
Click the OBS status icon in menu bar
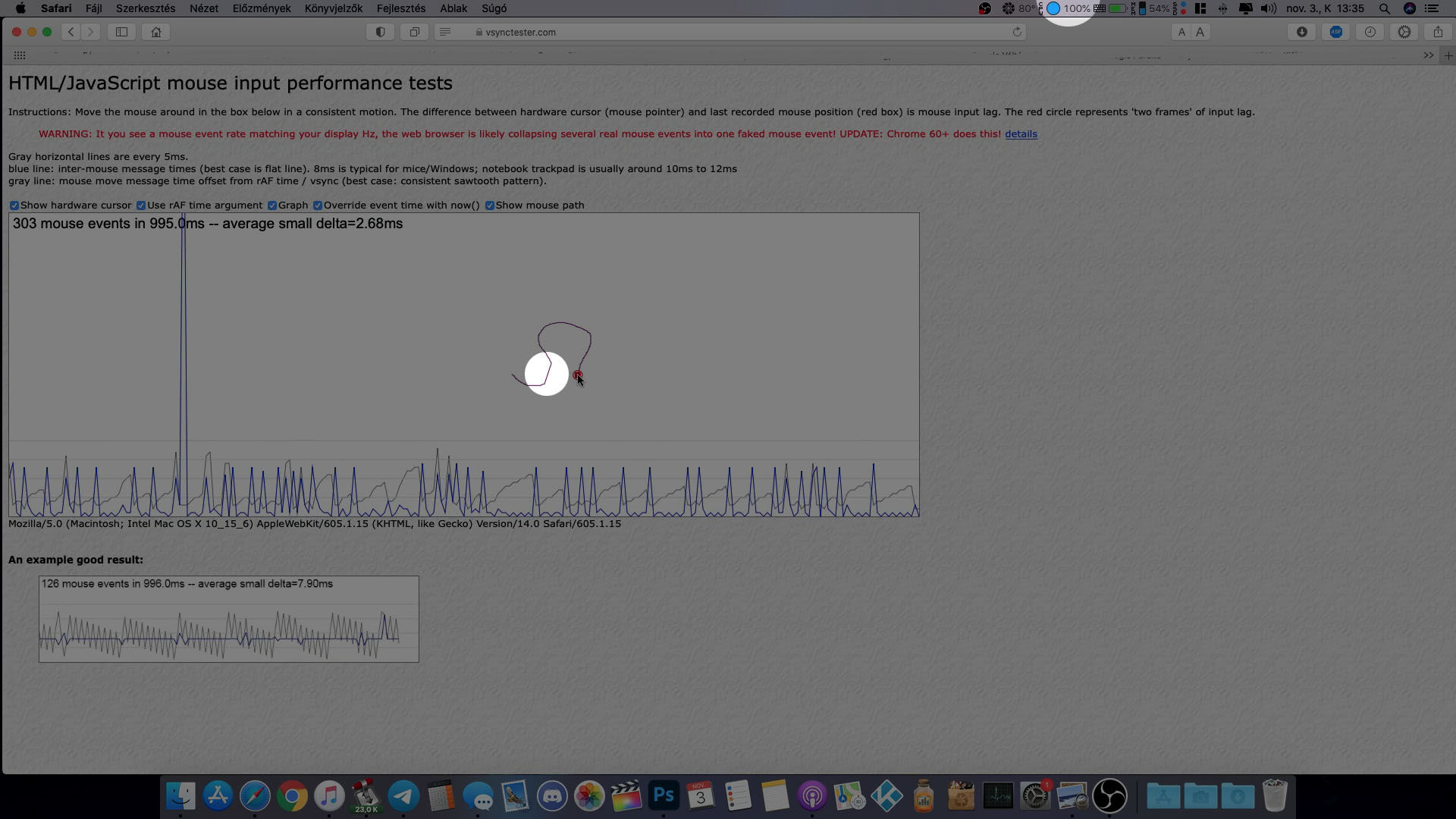point(985,8)
